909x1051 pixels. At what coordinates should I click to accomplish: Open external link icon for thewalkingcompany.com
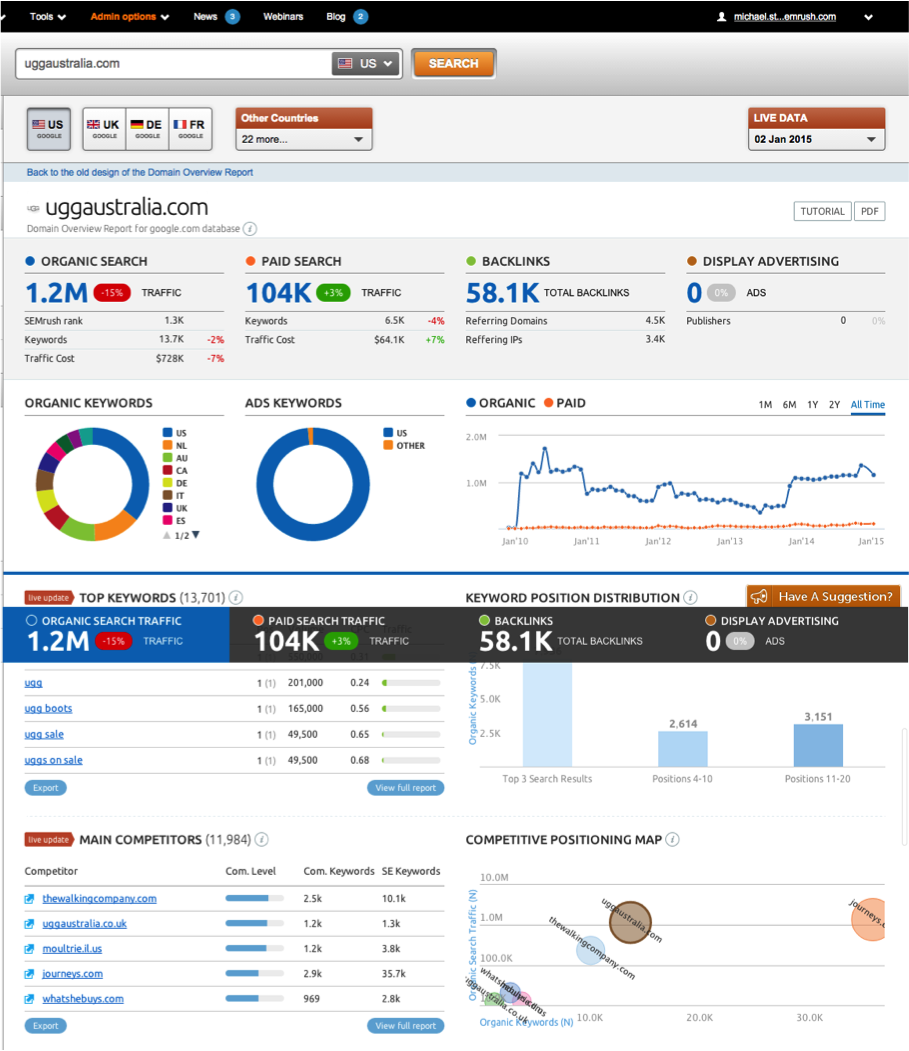coord(29,899)
